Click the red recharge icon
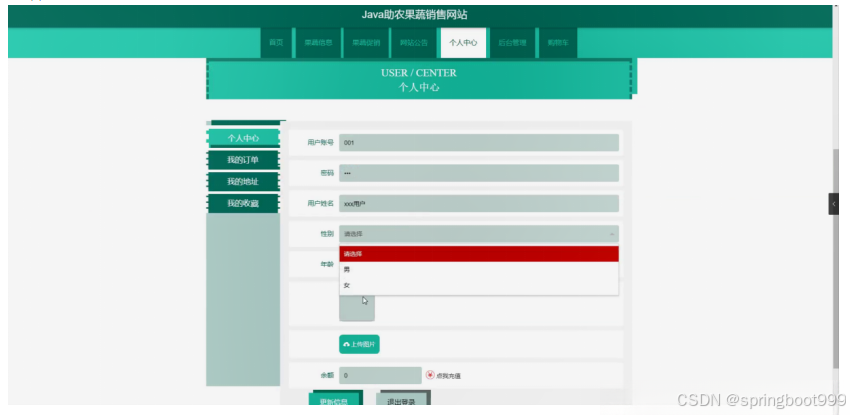Viewport: 850px width, 415px height. pyautogui.click(x=430, y=375)
